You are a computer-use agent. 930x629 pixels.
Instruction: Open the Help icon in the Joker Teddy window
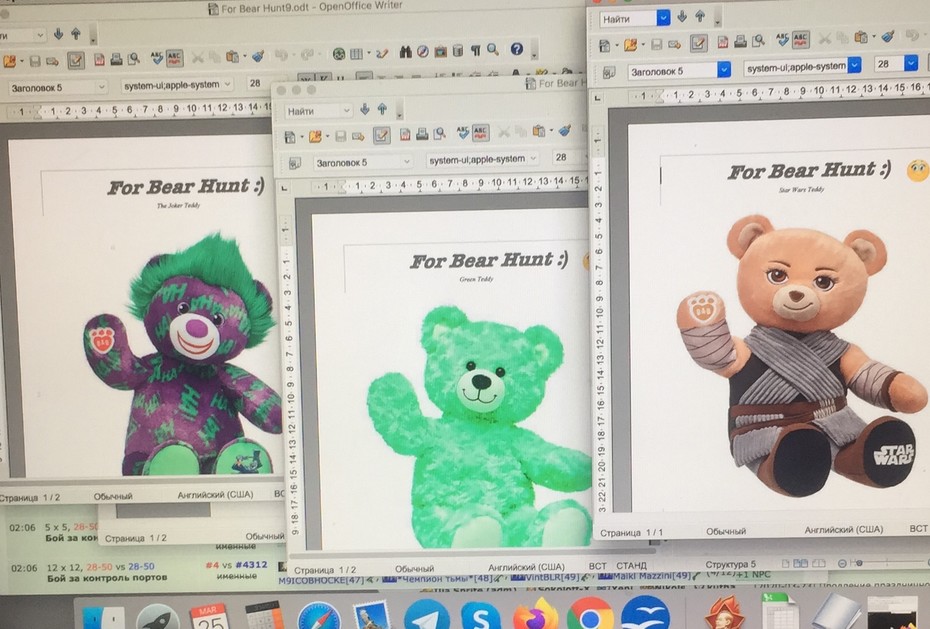point(517,49)
